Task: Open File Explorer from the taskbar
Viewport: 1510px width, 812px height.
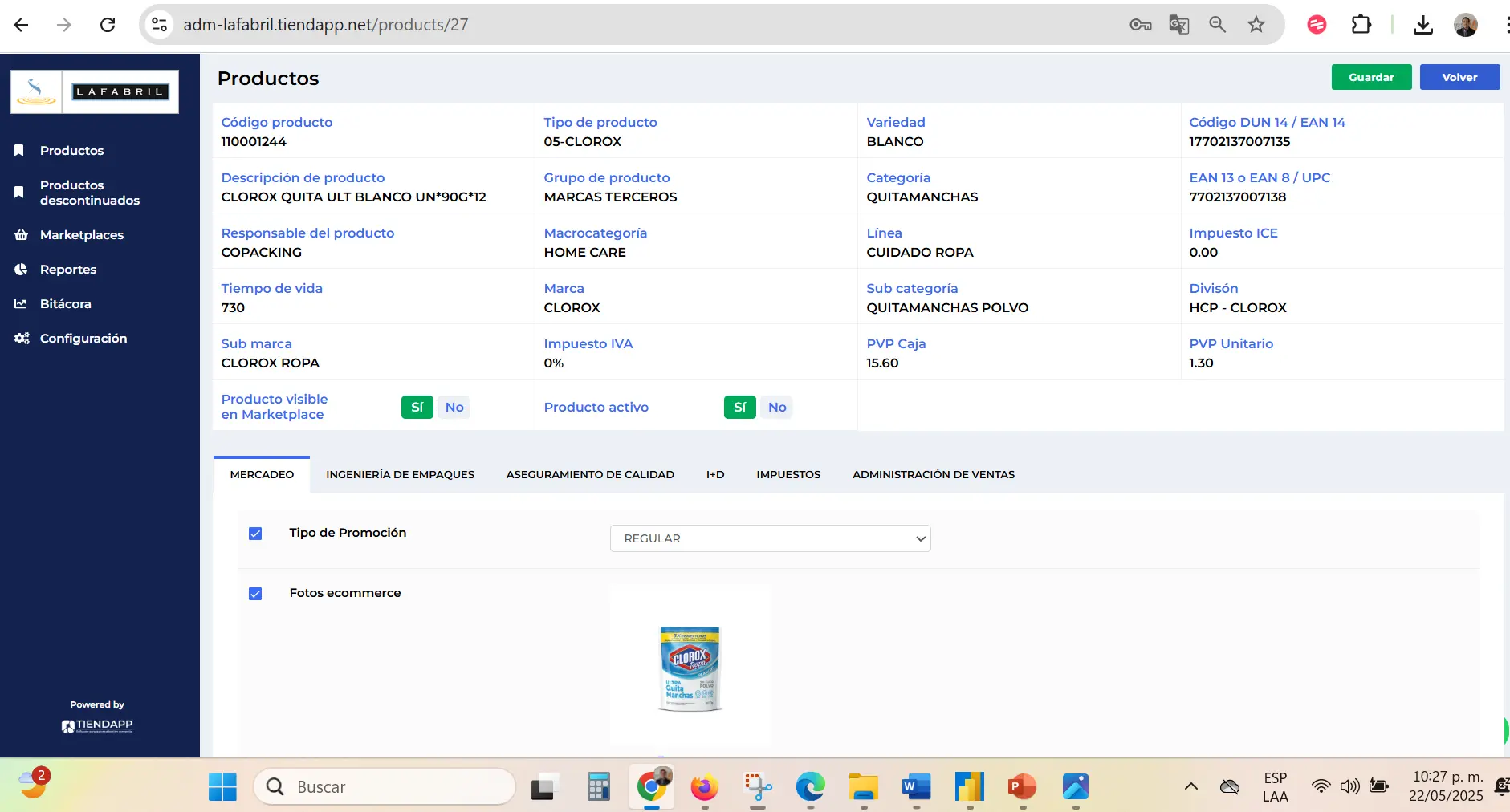Action: (863, 787)
